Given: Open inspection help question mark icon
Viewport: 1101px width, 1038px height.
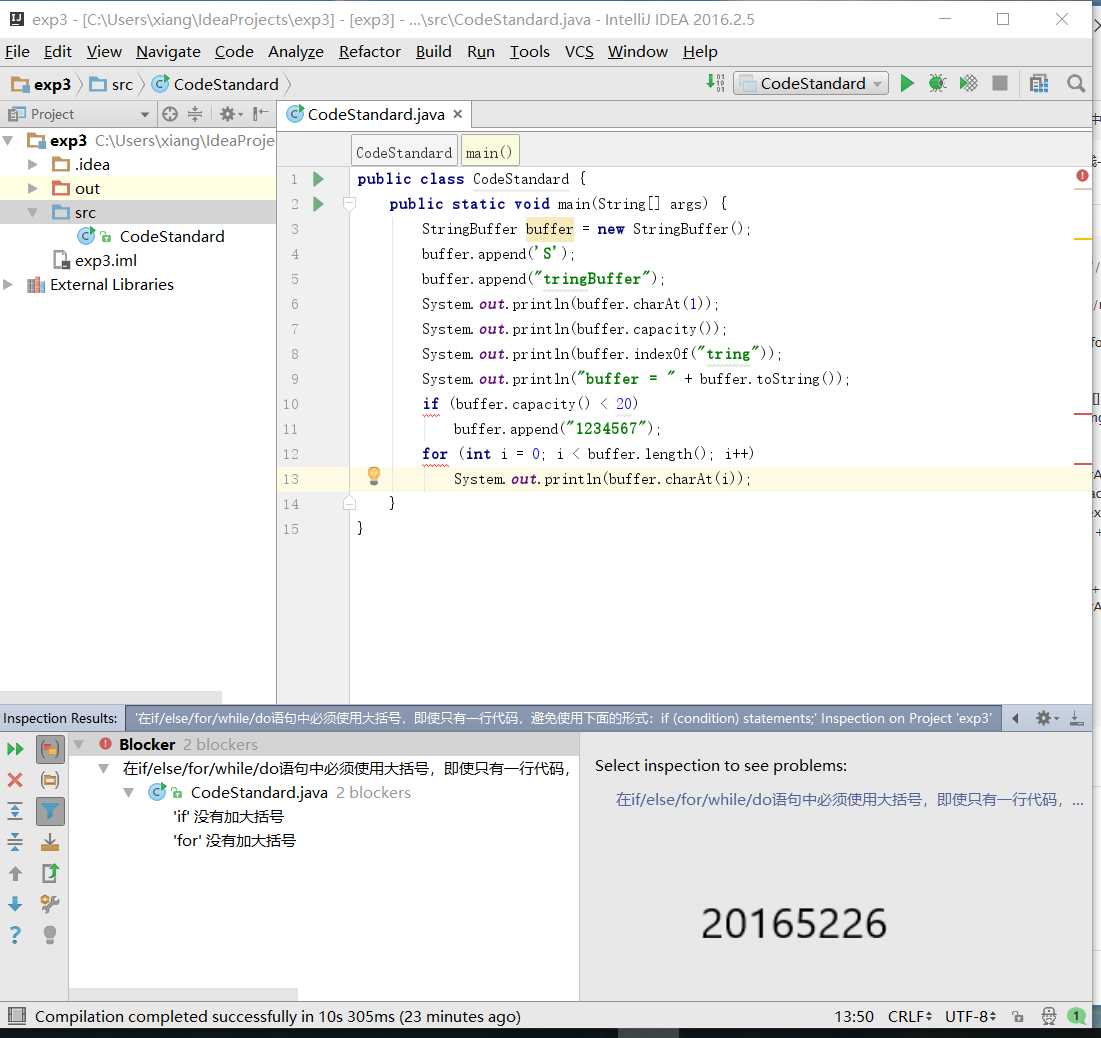Looking at the screenshot, I should [15, 934].
